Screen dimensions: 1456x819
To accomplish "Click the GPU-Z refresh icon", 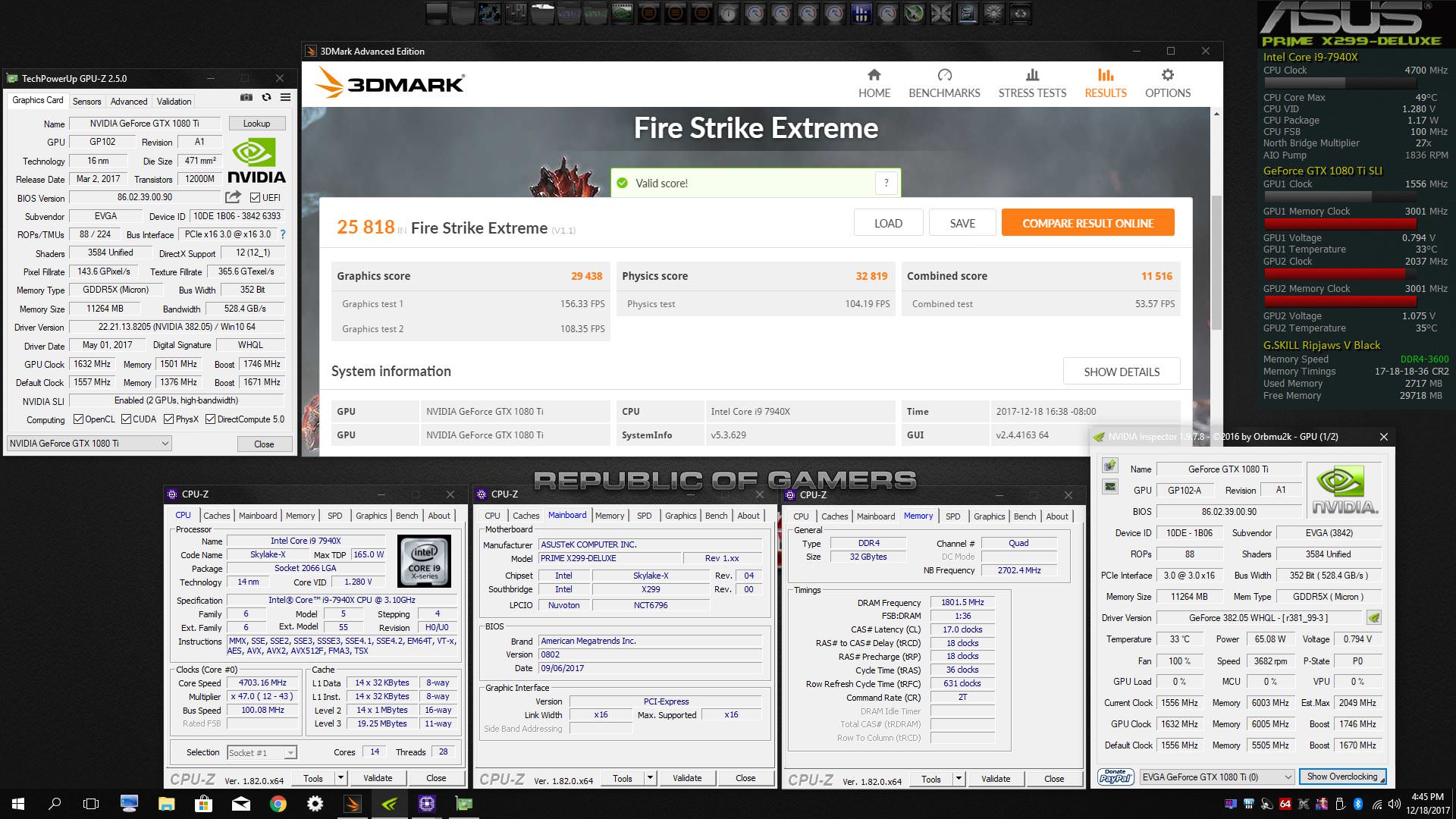I will click(x=266, y=97).
